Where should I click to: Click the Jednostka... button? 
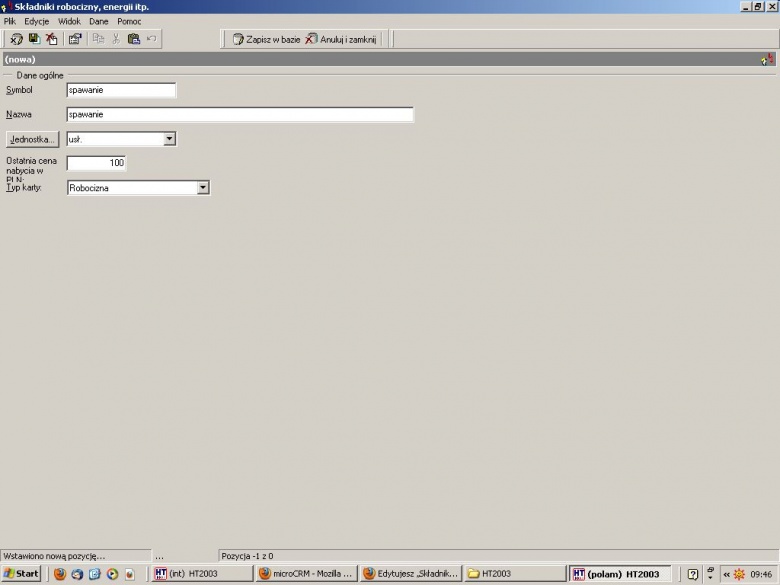point(32,139)
